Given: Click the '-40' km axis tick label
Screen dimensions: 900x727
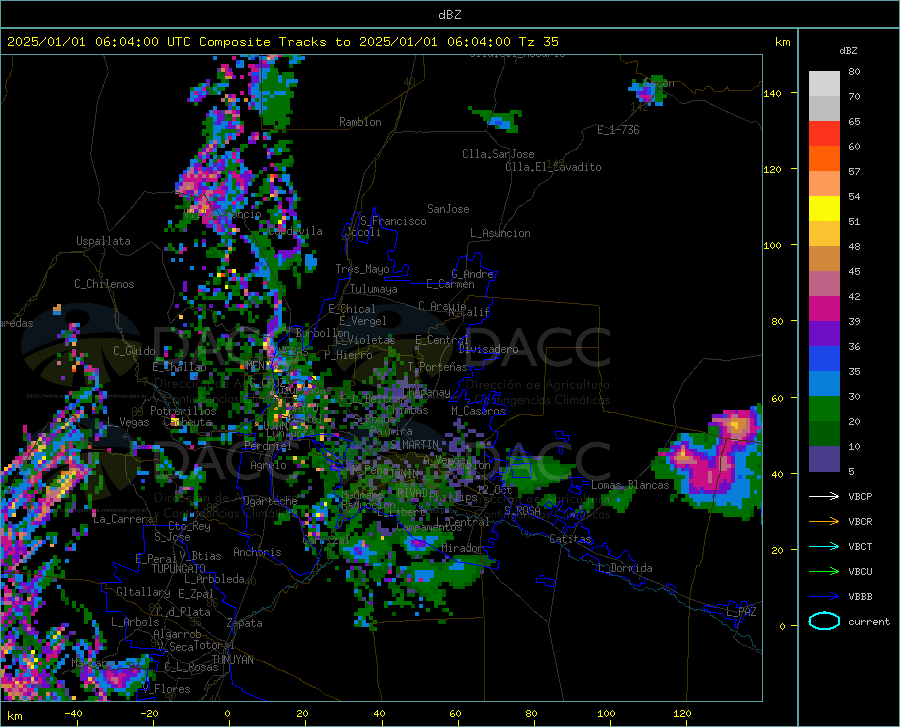Looking at the screenshot, I should pos(73,713).
